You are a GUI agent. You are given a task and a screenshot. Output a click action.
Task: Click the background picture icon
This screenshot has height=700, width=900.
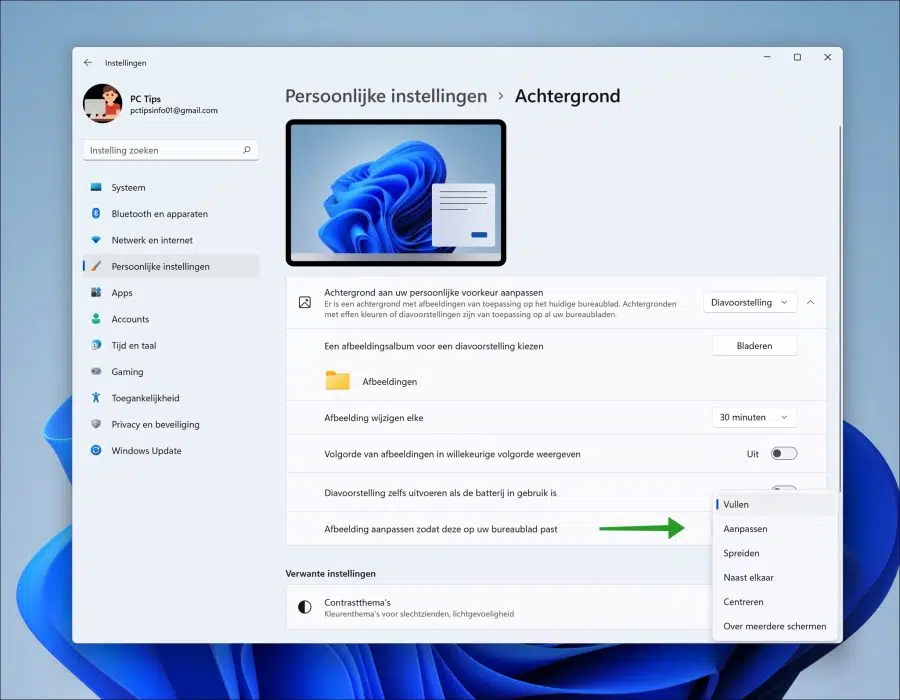pyautogui.click(x=305, y=302)
